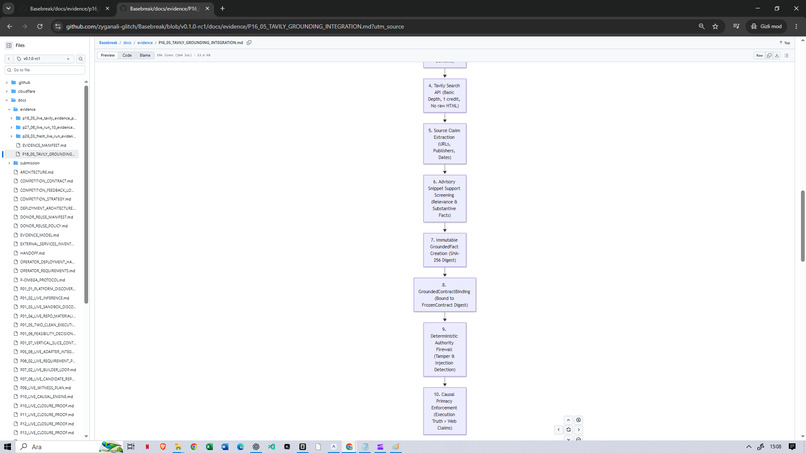Image resolution: width=806 pixels, height=453 pixels.
Task: Jump to Top link
Action: click(x=785, y=43)
